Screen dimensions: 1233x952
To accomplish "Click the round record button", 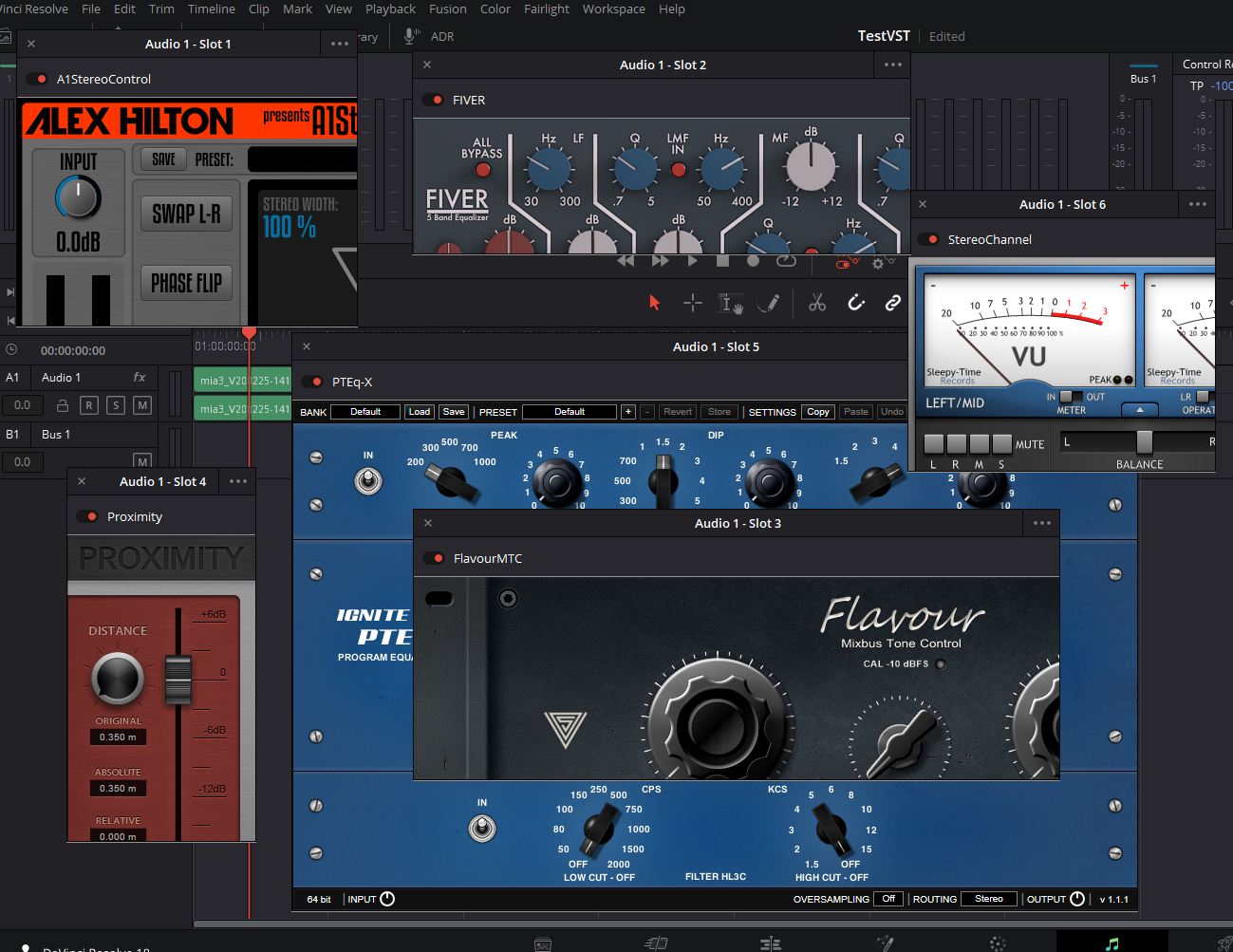I will pyautogui.click(x=753, y=261).
